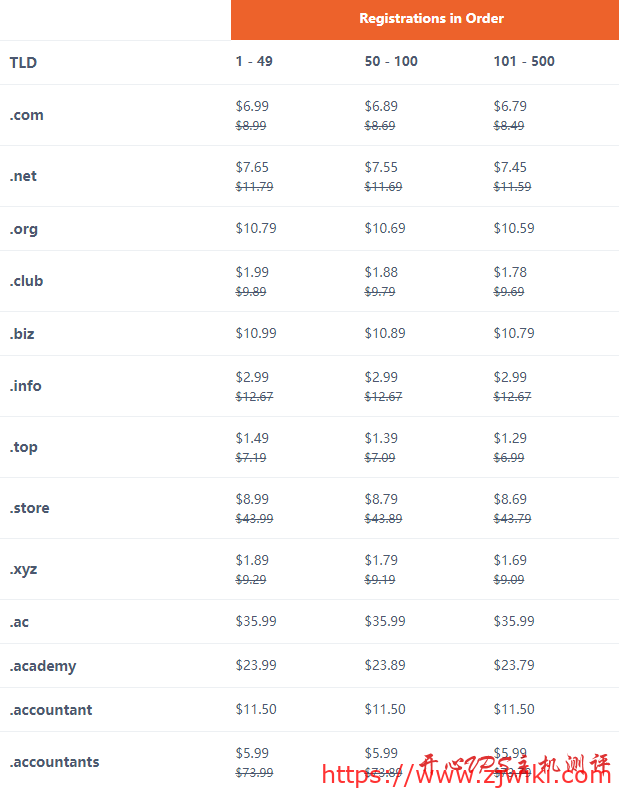
Task: Click the .net TLD label
Action: (x=23, y=176)
